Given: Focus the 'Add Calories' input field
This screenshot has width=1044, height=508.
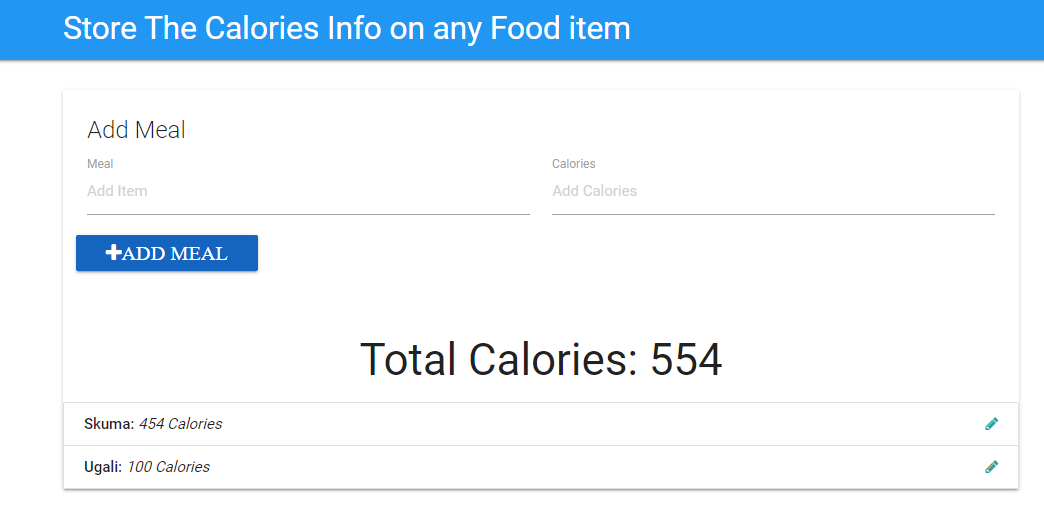Looking at the screenshot, I should tap(773, 191).
